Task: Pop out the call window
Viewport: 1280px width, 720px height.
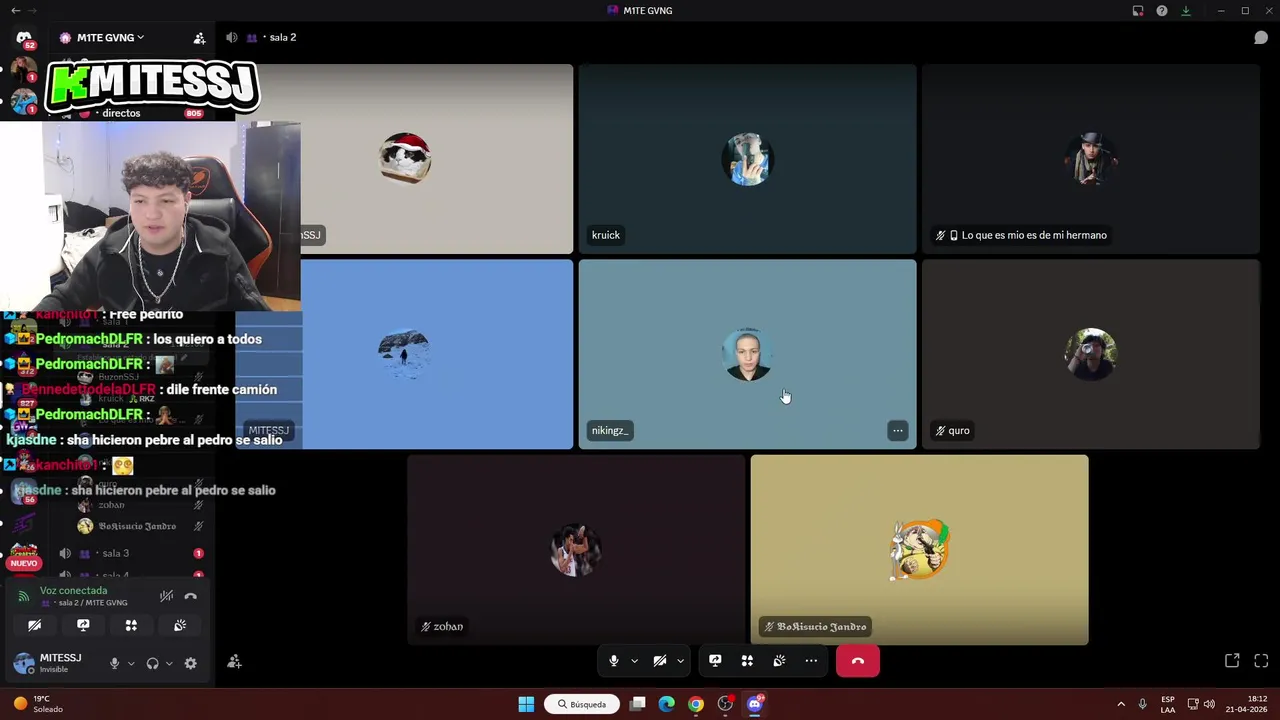Action: click(x=1232, y=661)
